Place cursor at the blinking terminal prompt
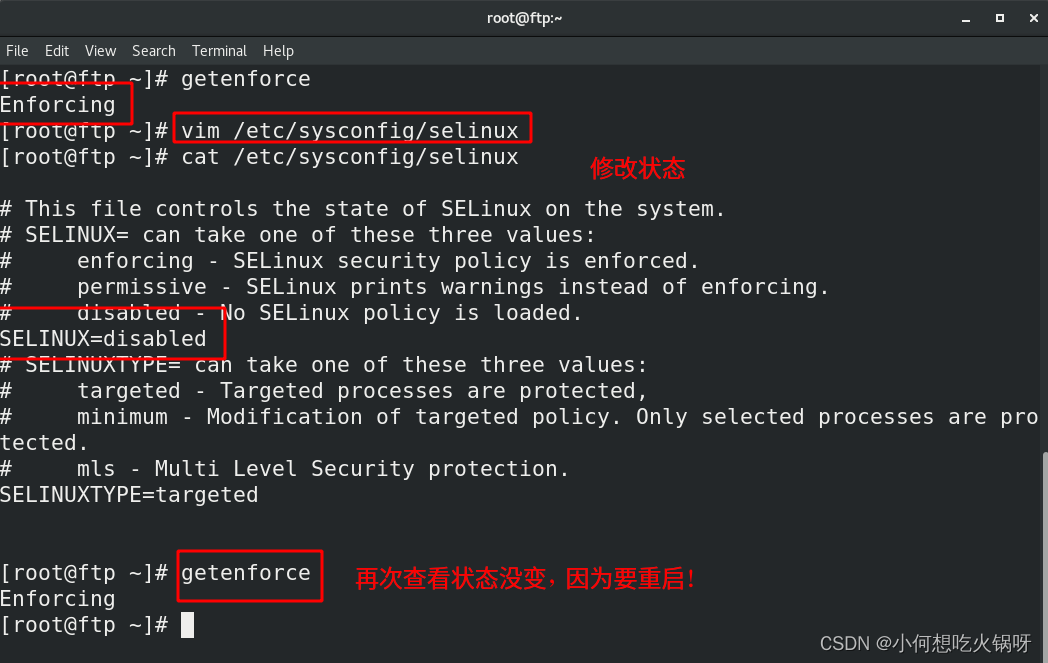 [188, 624]
